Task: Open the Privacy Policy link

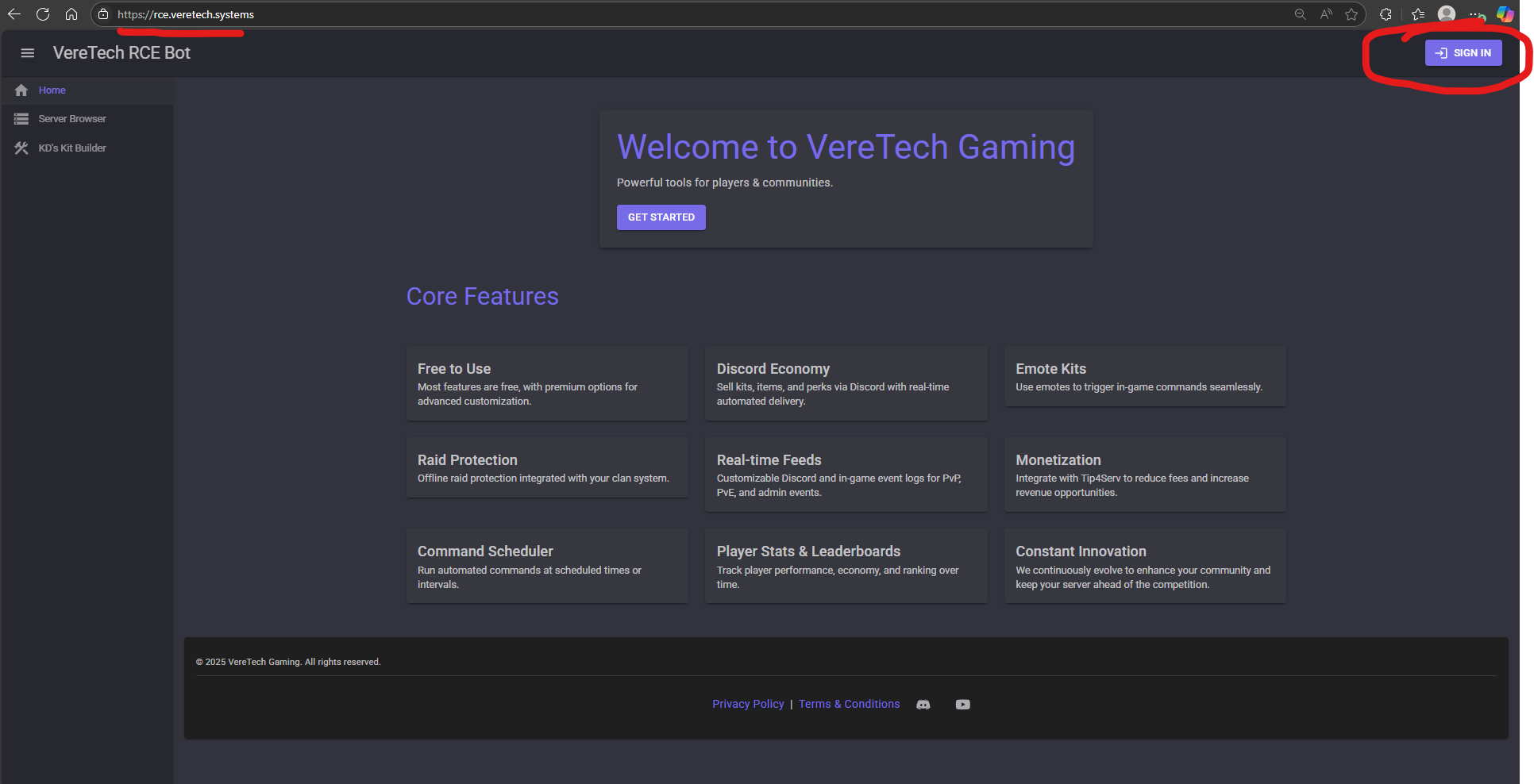Action: 748,704
